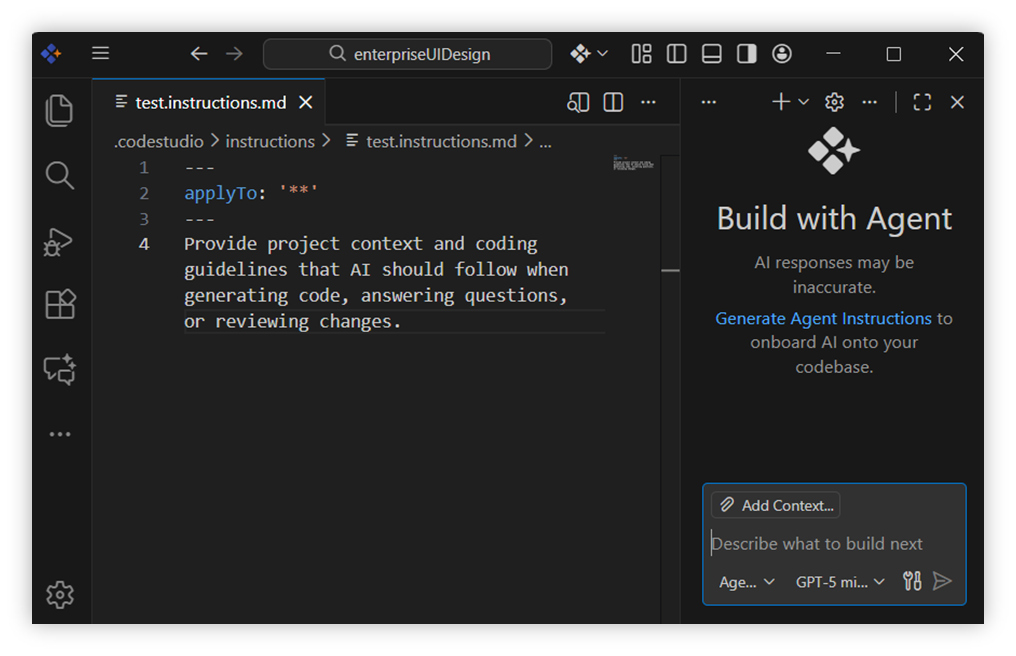Open the Chat view in activity bar
1016x656 pixels.
[x=60, y=370]
